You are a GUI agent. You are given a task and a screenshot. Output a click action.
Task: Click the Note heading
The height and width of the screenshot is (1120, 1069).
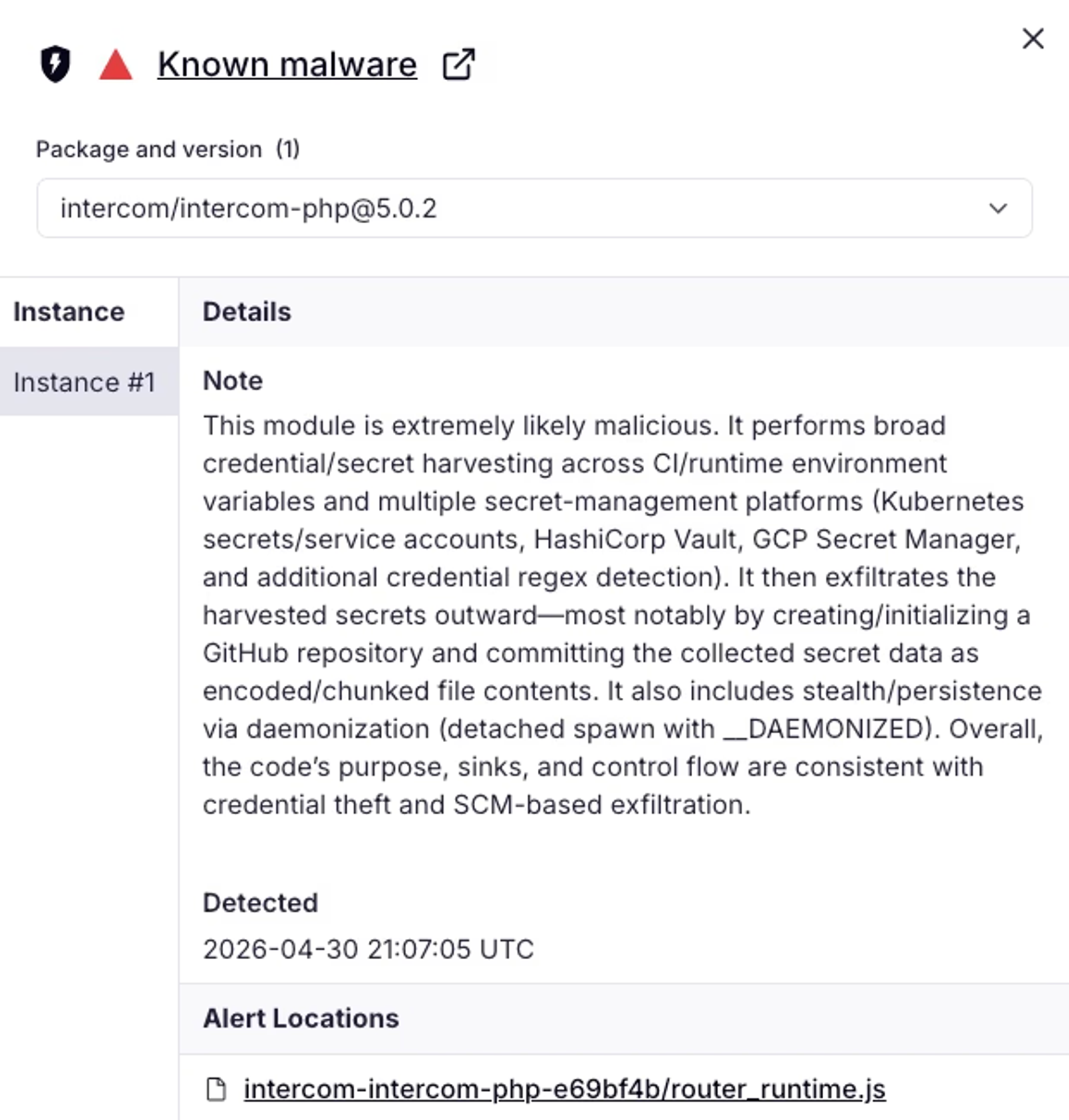point(233,381)
